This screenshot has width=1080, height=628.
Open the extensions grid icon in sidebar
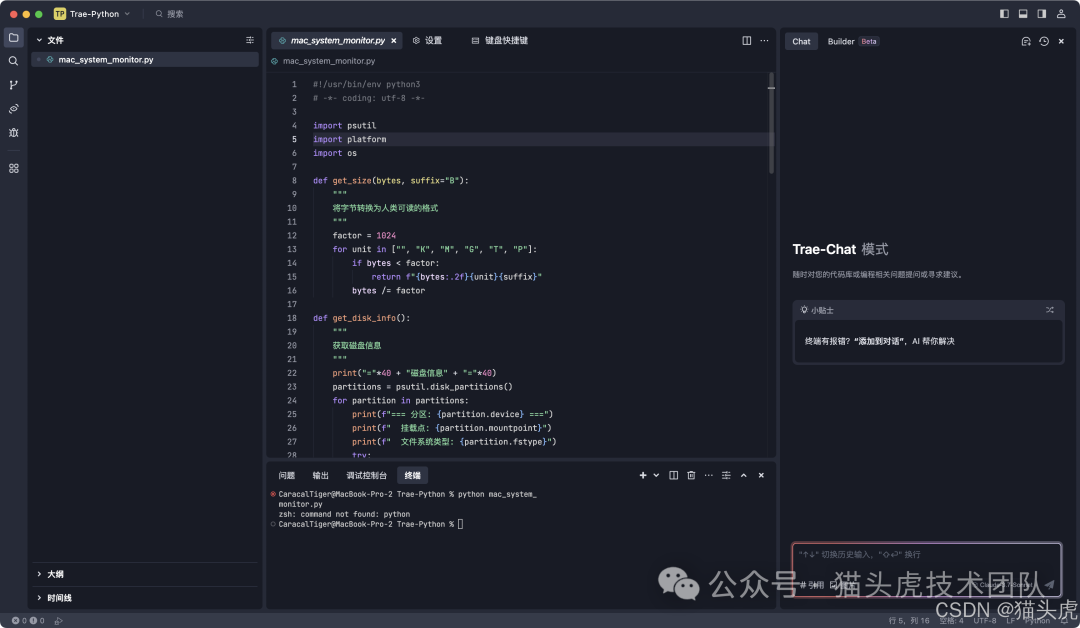click(x=13, y=168)
